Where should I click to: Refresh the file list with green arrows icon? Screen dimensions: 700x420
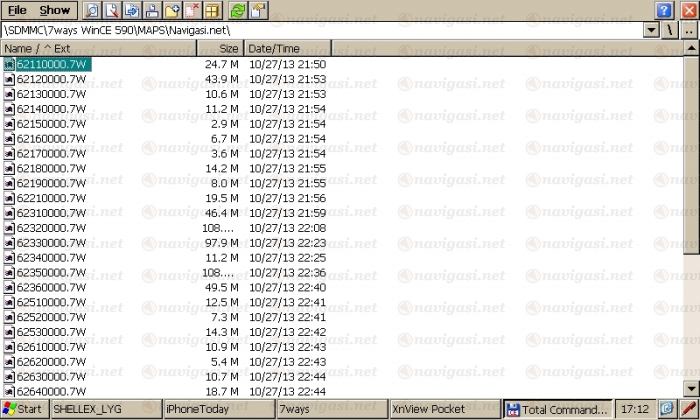[238, 10]
